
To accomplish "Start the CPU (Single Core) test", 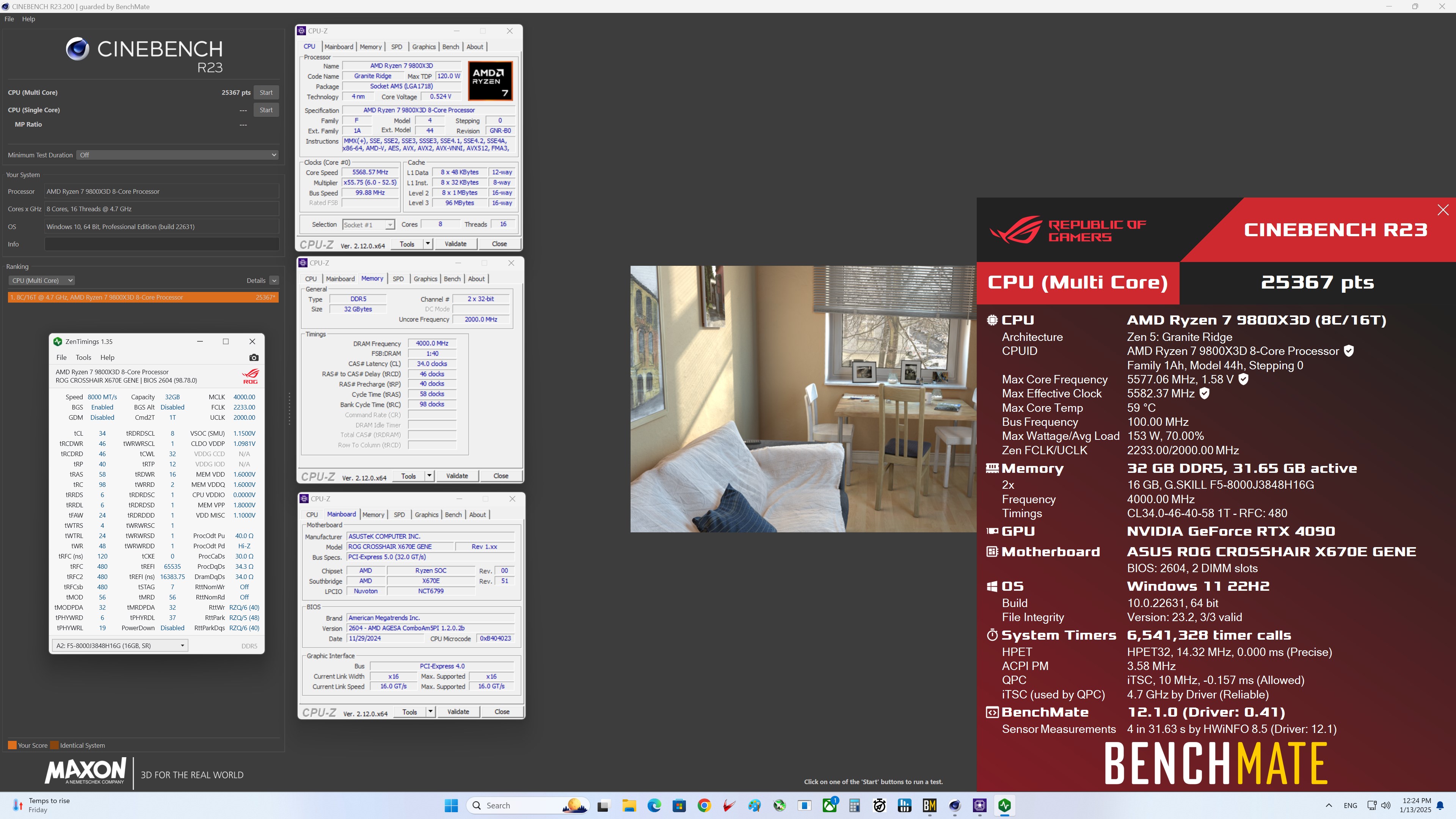I will 266,110.
